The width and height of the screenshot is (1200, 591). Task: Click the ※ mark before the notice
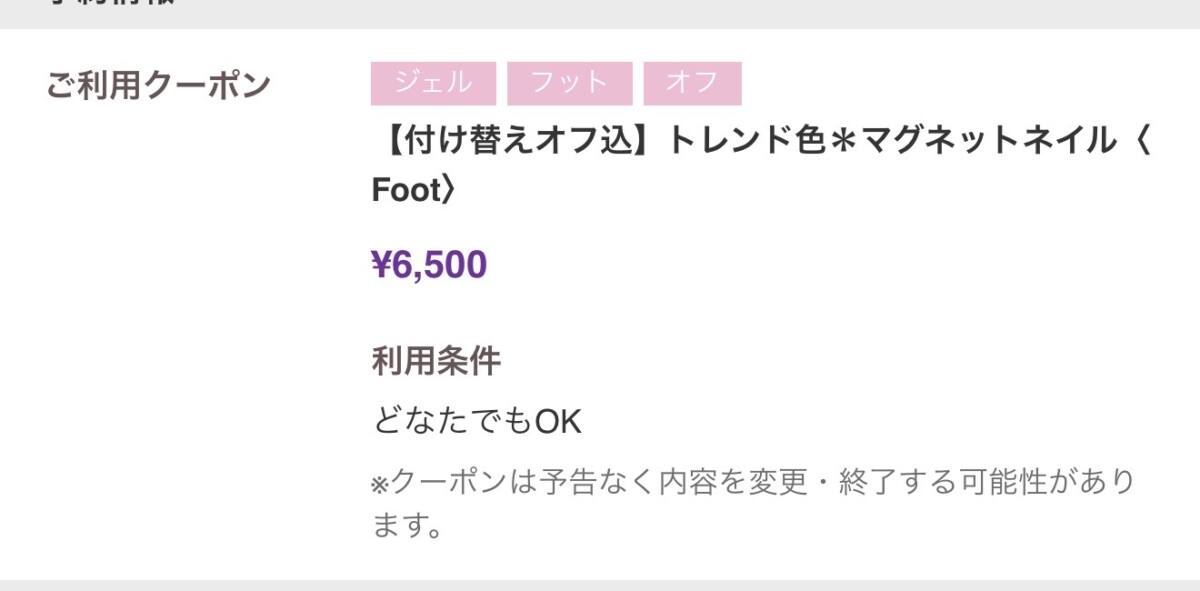pyautogui.click(x=380, y=484)
